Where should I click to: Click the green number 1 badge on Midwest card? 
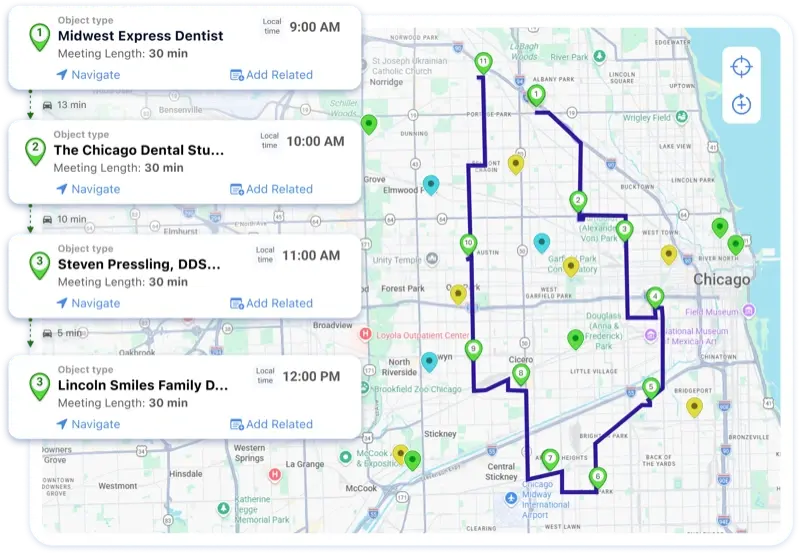click(x=39, y=37)
